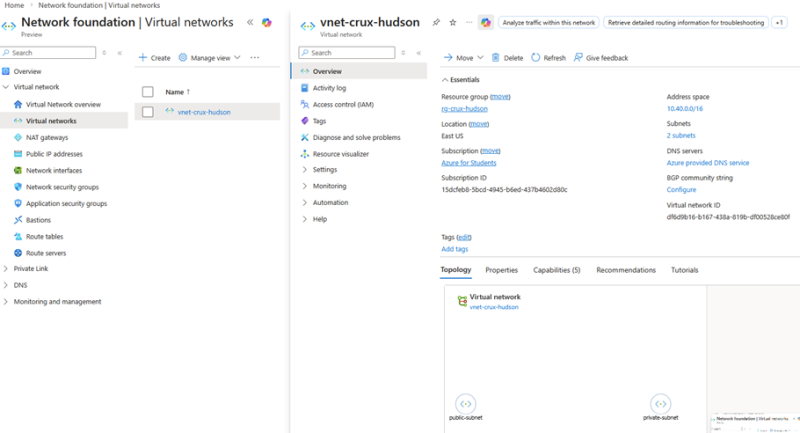Click the Network security groups shield icon
Screen dimensions: 800x433
coord(18,187)
